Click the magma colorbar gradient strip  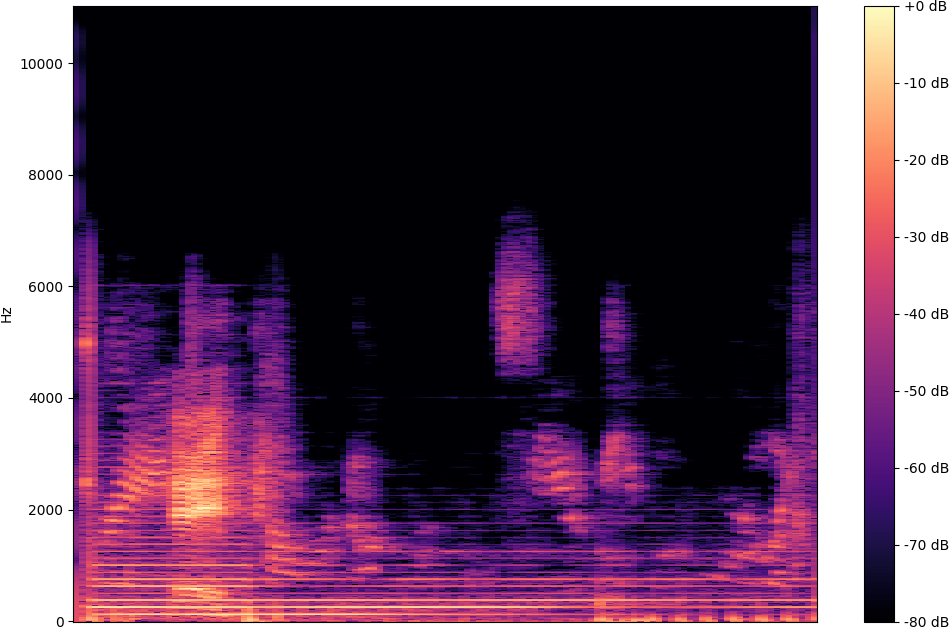pos(879,314)
